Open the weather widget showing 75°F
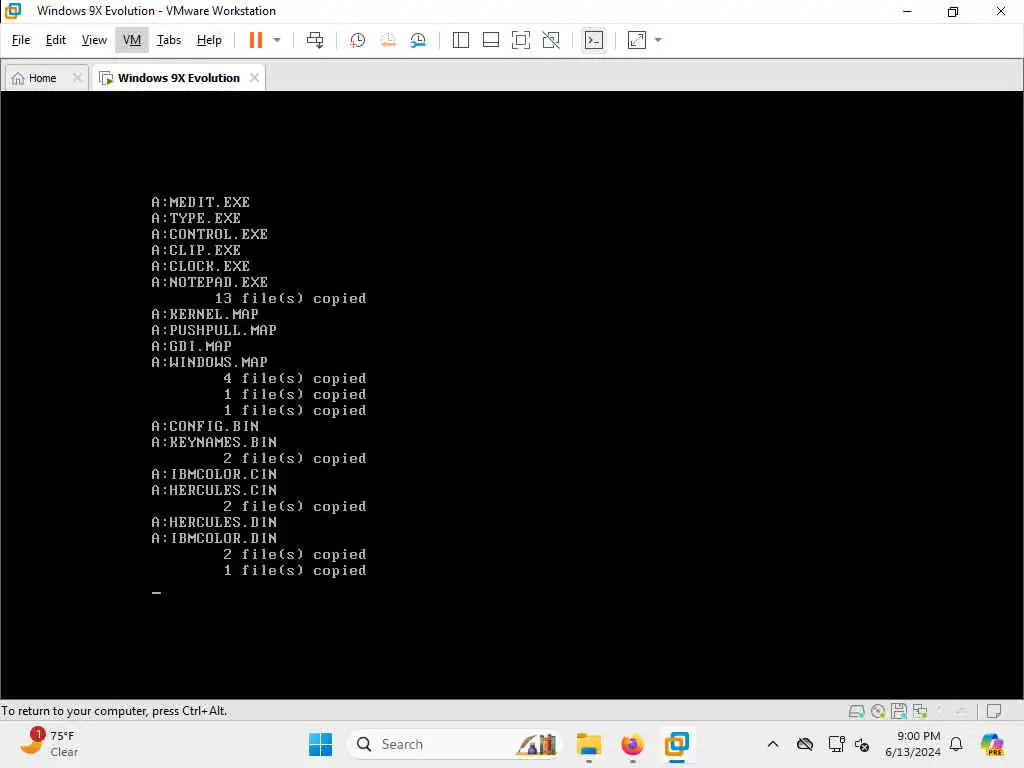The image size is (1024, 768). 50,744
